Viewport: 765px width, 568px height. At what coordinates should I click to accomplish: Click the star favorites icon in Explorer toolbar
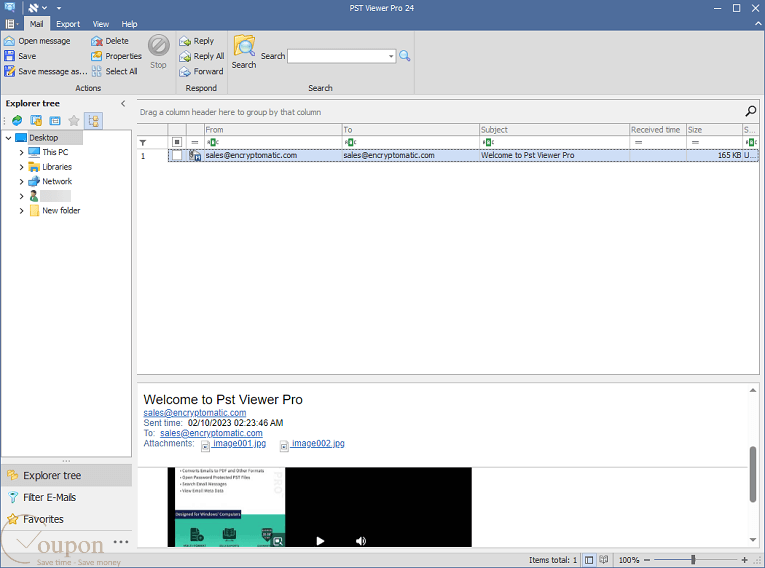74,121
